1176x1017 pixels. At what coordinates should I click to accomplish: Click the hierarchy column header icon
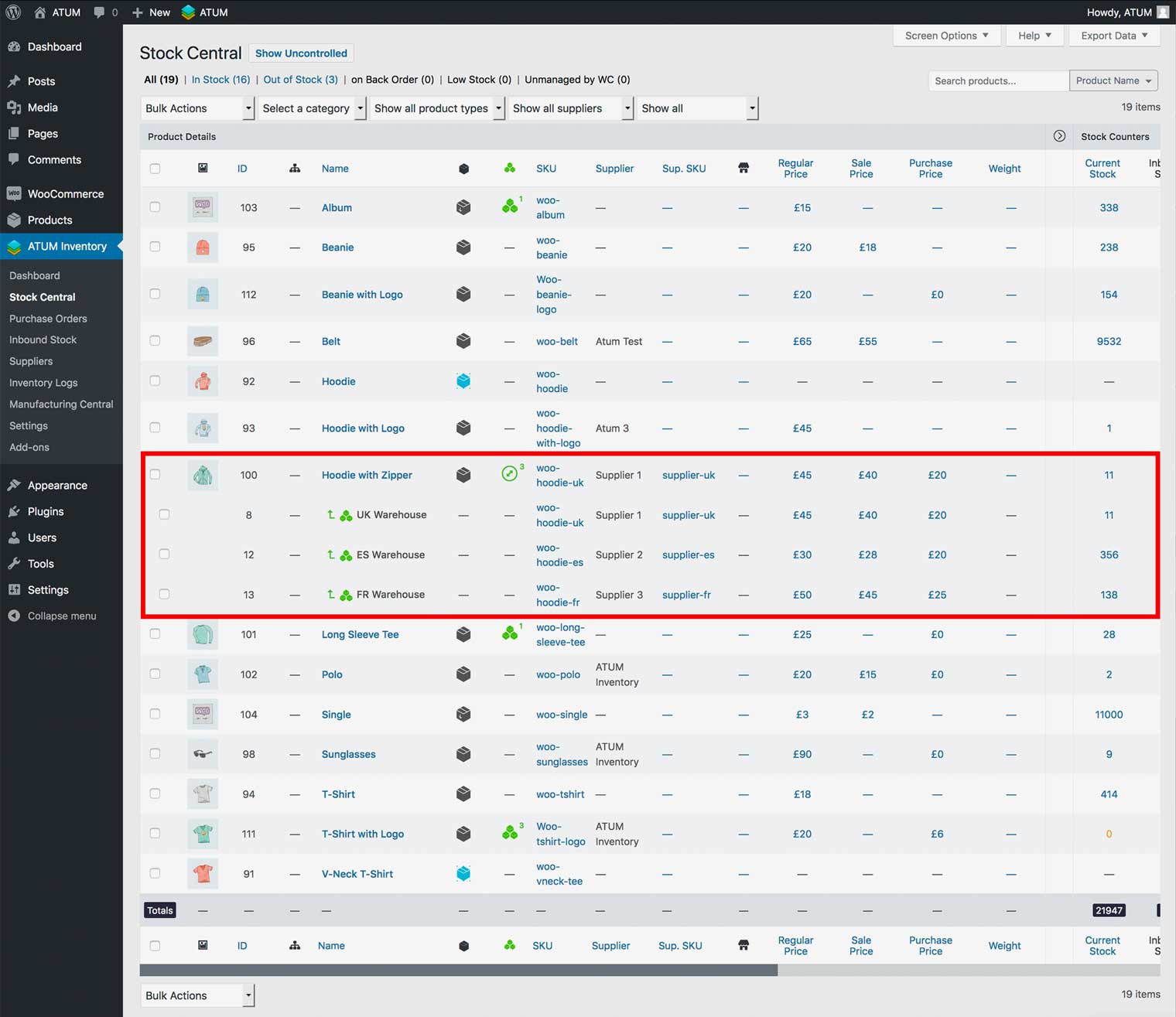click(295, 168)
